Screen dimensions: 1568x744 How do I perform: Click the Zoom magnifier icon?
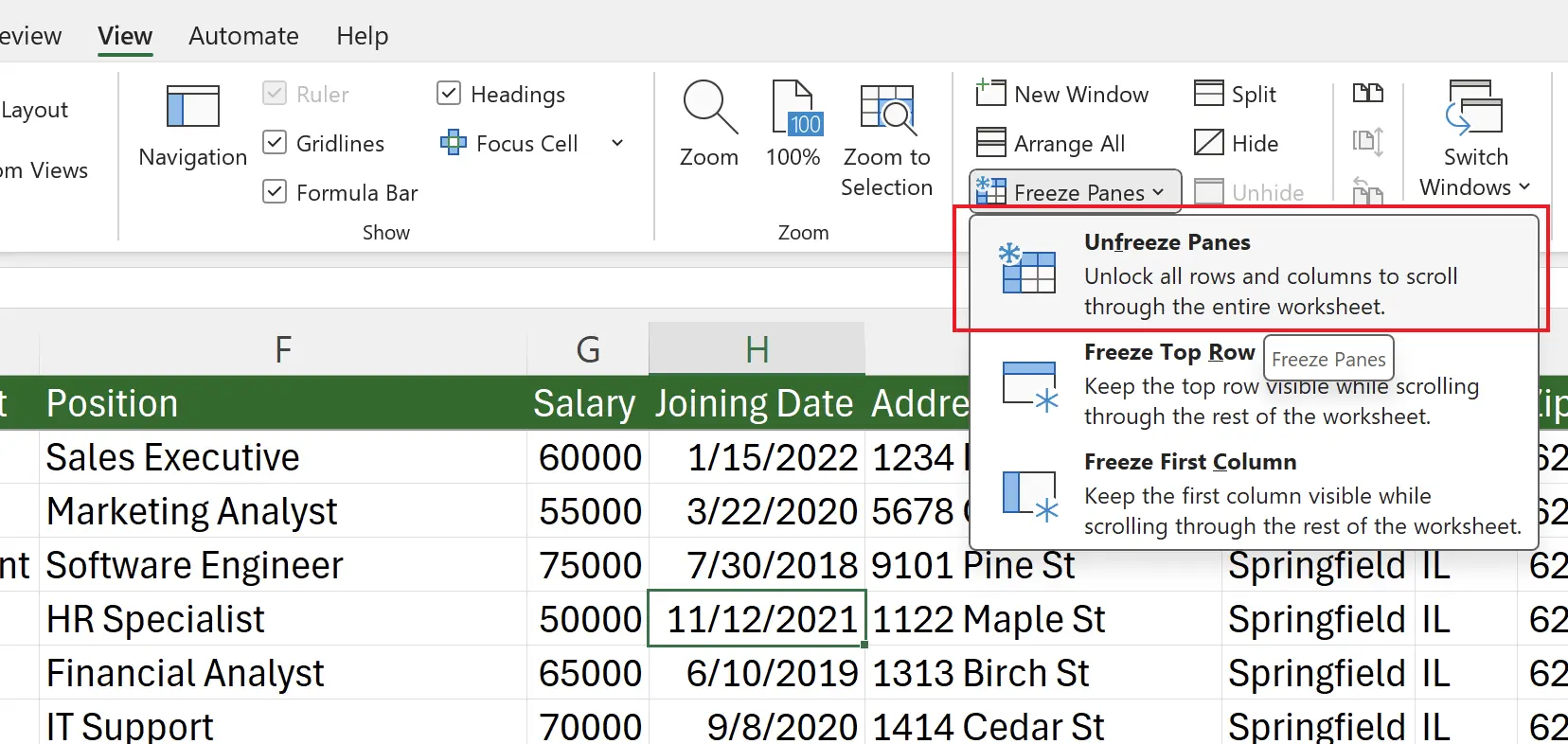coord(709,107)
